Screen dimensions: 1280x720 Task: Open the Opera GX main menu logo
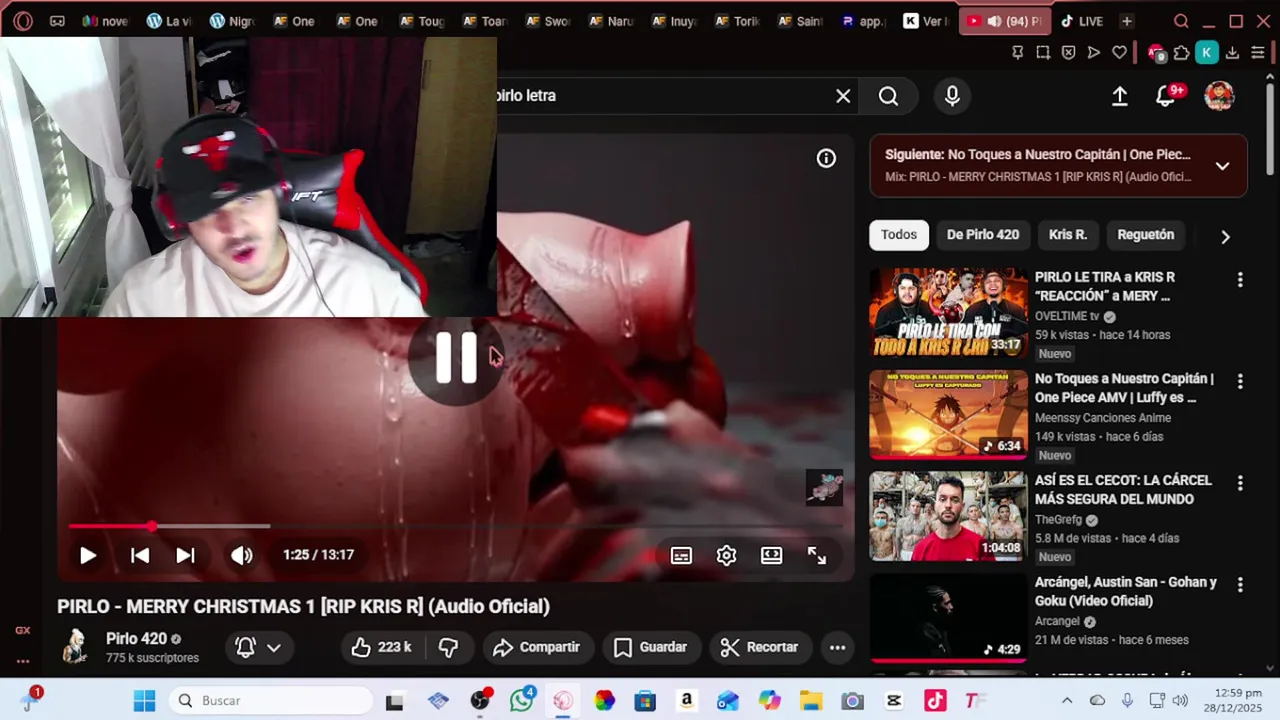23,21
